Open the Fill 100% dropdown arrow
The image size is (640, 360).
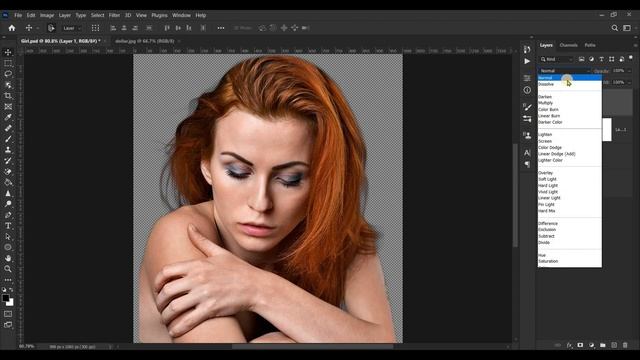click(x=629, y=82)
